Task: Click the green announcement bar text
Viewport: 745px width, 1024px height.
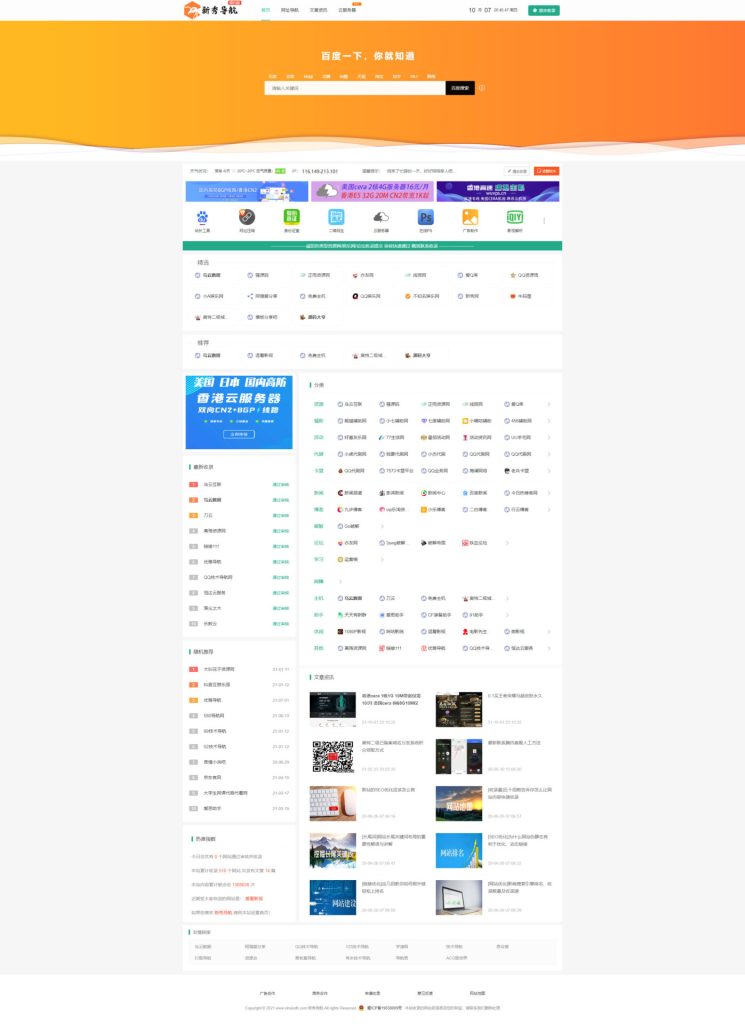Action: [372, 246]
